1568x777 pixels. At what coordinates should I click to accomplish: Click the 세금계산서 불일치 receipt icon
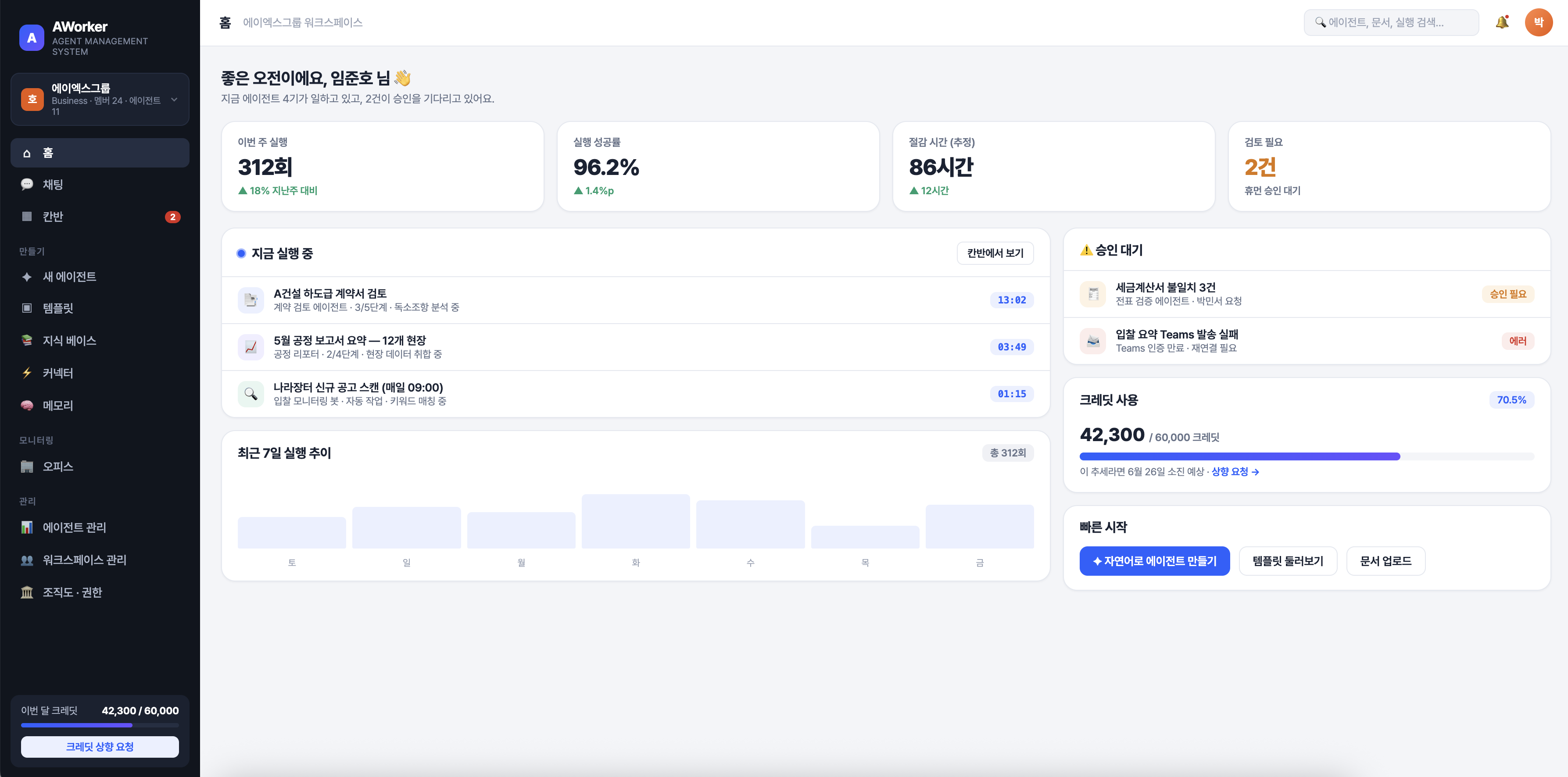point(1092,294)
